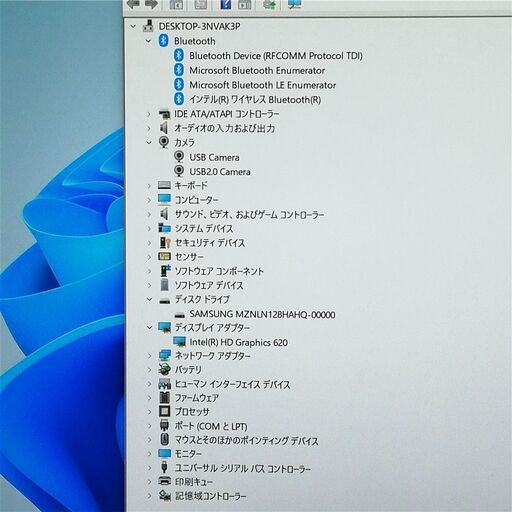Select Intel(R) HD Graphics 620 adapter
Viewport: 512px width, 512px height.
pos(238,342)
